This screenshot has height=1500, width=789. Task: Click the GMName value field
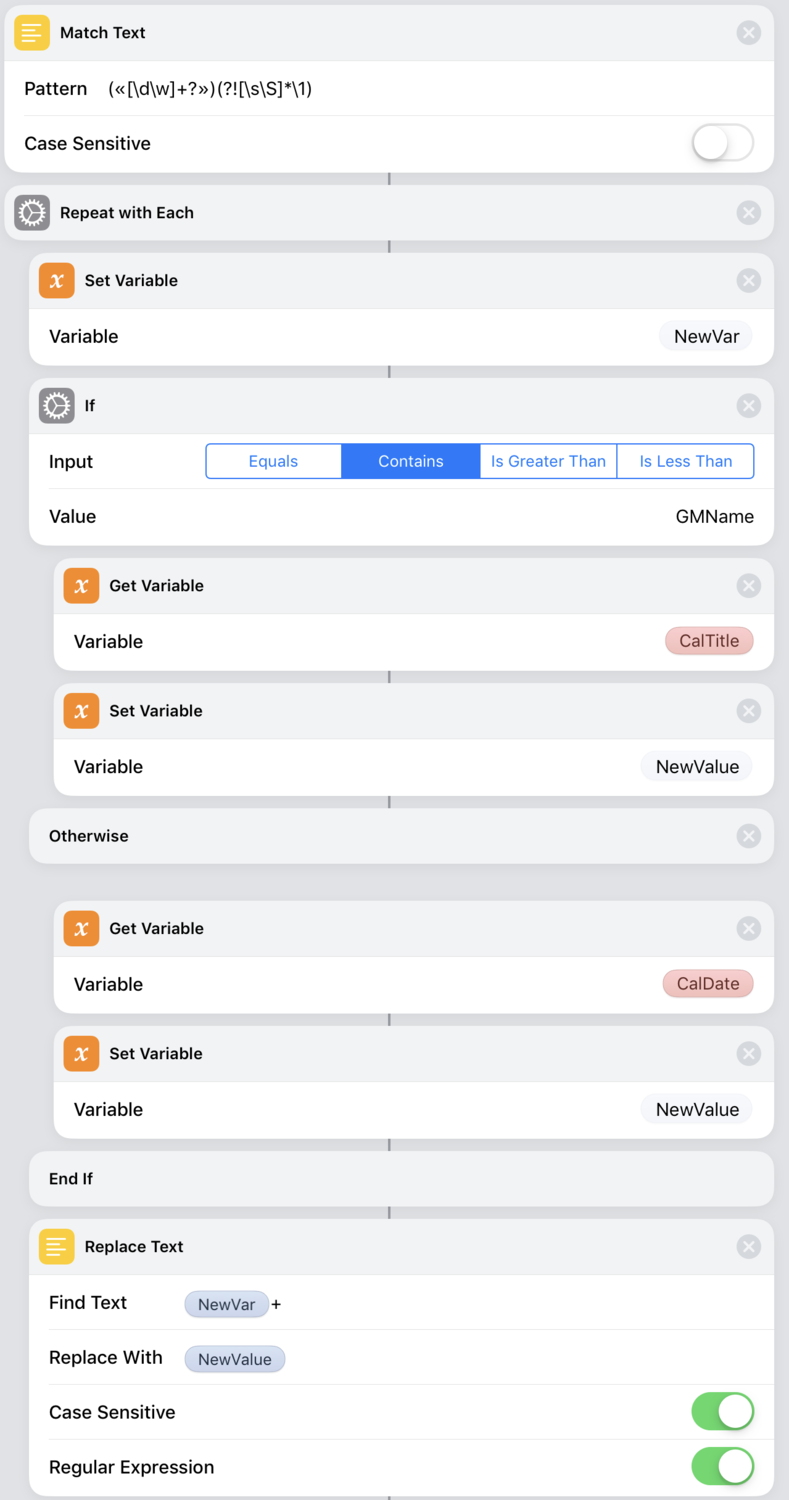[x=714, y=517]
